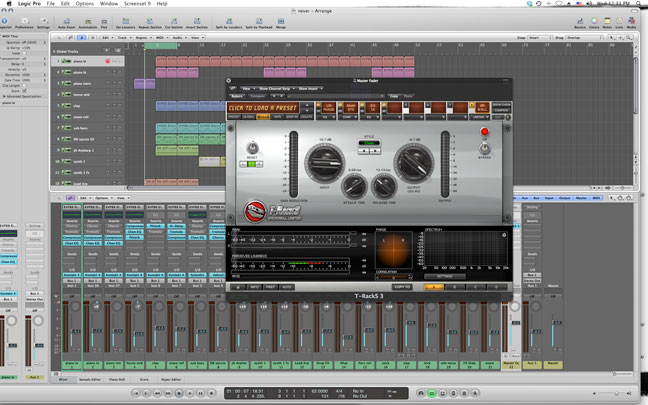Click the Click to Load a Preset display

(263, 108)
